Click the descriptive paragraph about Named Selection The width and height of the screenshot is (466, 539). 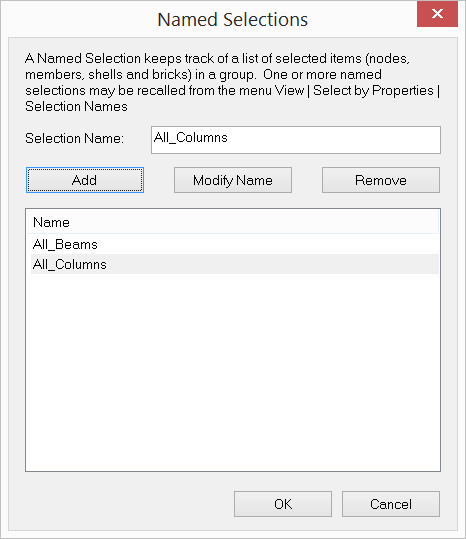pos(233,82)
